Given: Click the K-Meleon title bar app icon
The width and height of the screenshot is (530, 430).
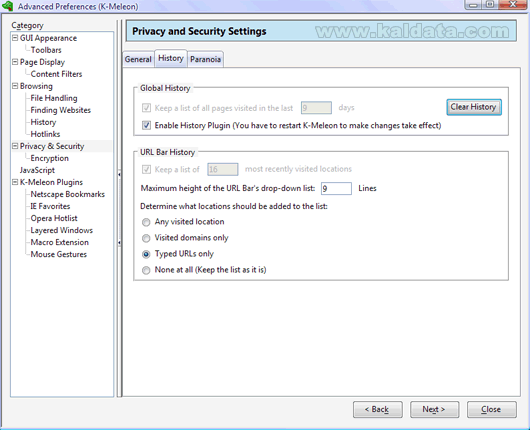Looking at the screenshot, I should click(7, 6).
